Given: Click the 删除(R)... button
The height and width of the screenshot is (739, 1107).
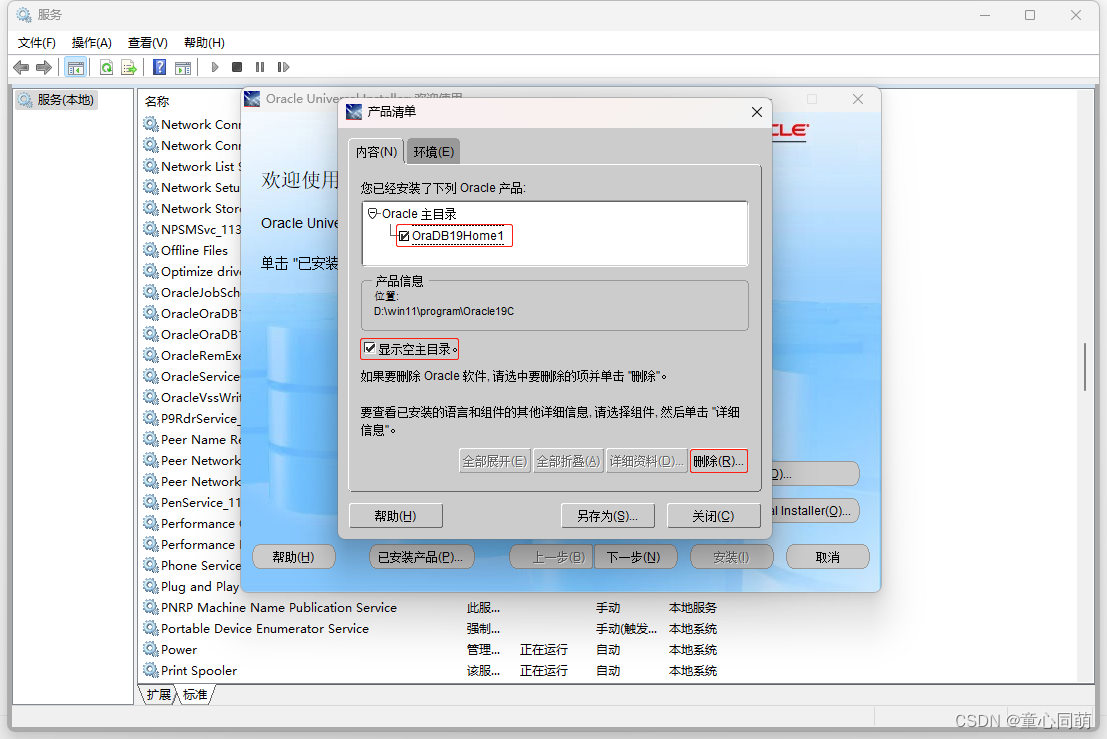Looking at the screenshot, I should [718, 461].
